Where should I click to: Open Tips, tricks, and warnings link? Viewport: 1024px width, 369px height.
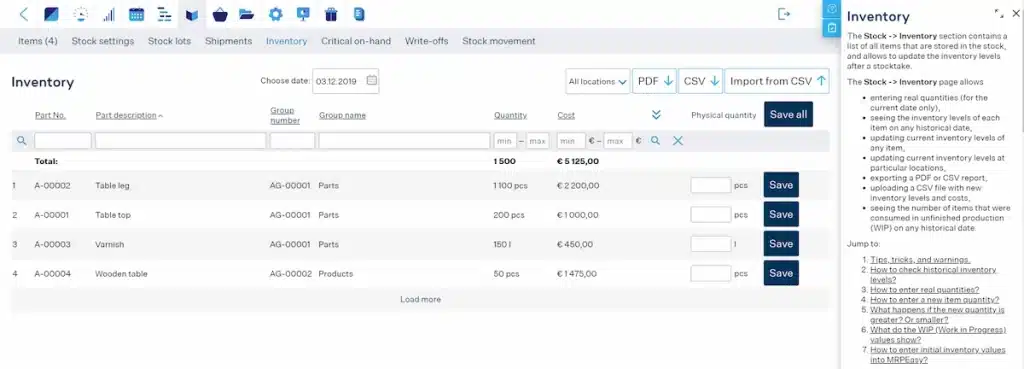pyautogui.click(x=920, y=259)
